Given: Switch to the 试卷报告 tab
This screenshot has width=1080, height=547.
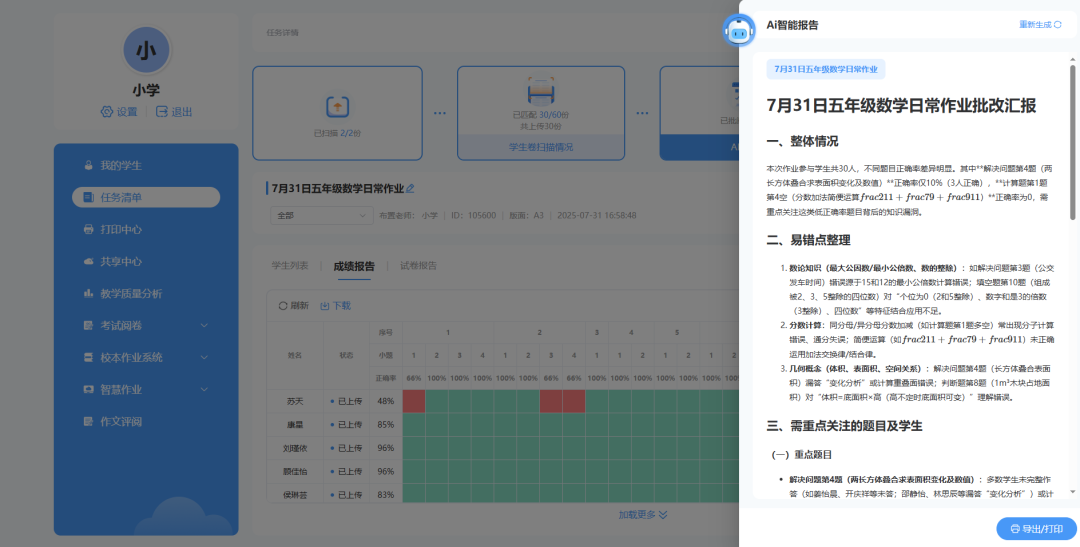Looking at the screenshot, I should coord(418,266).
